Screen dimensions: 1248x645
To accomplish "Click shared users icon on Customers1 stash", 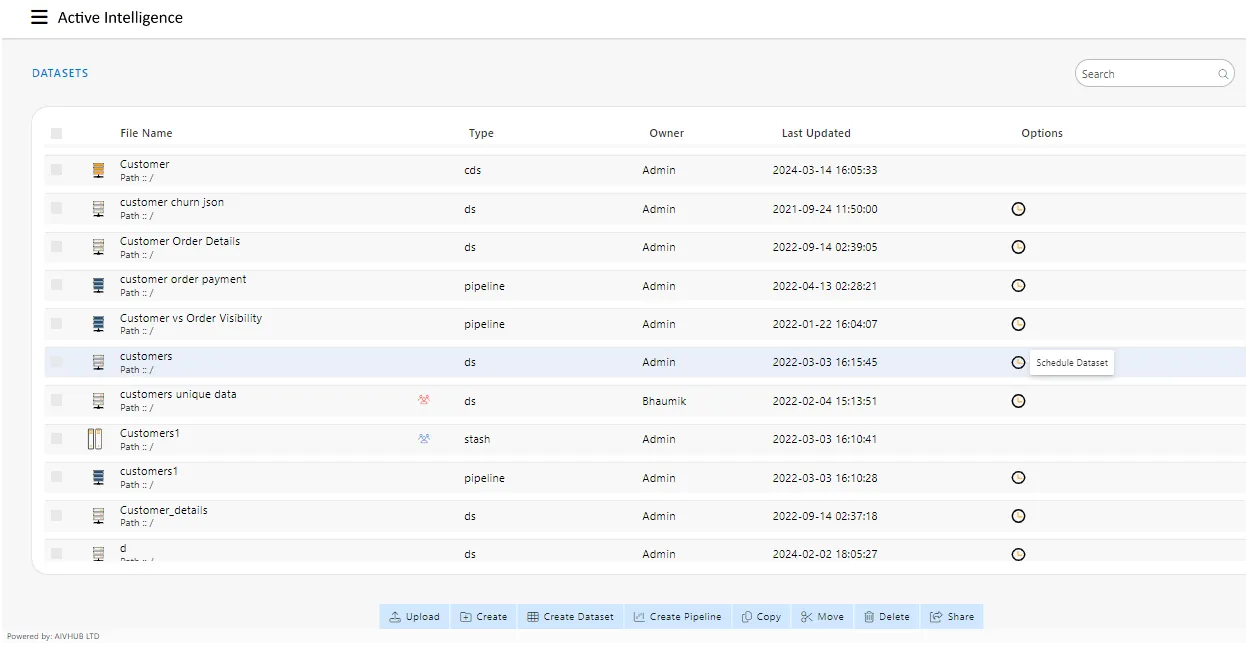I will click(x=424, y=438).
